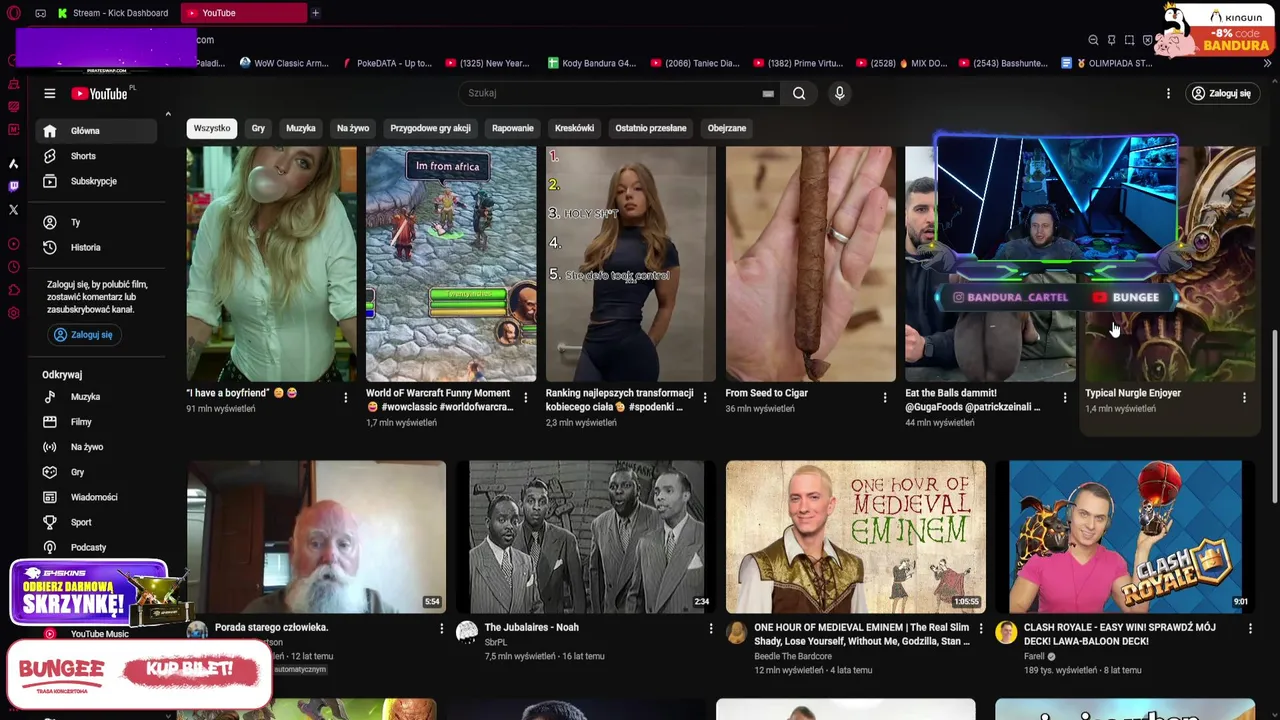1280x720 pixels.
Task: Click Zaloguj się button in left sidebar
Action: (84, 335)
